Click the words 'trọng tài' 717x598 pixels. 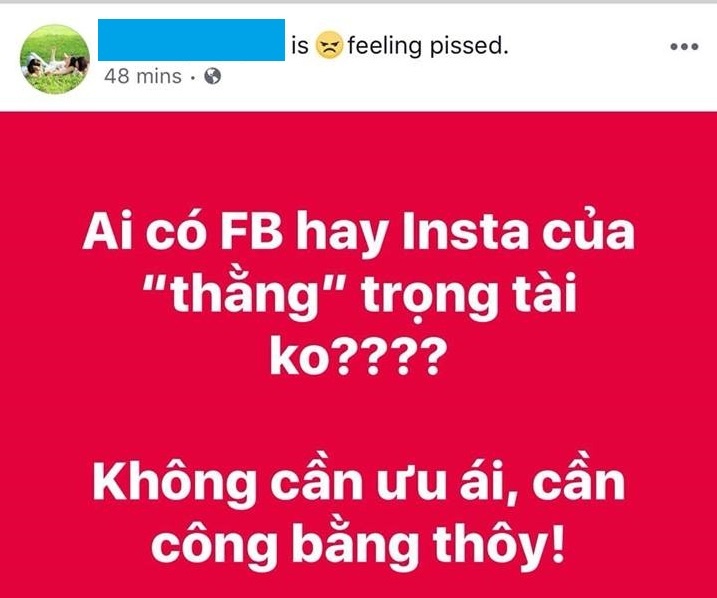coord(469,294)
